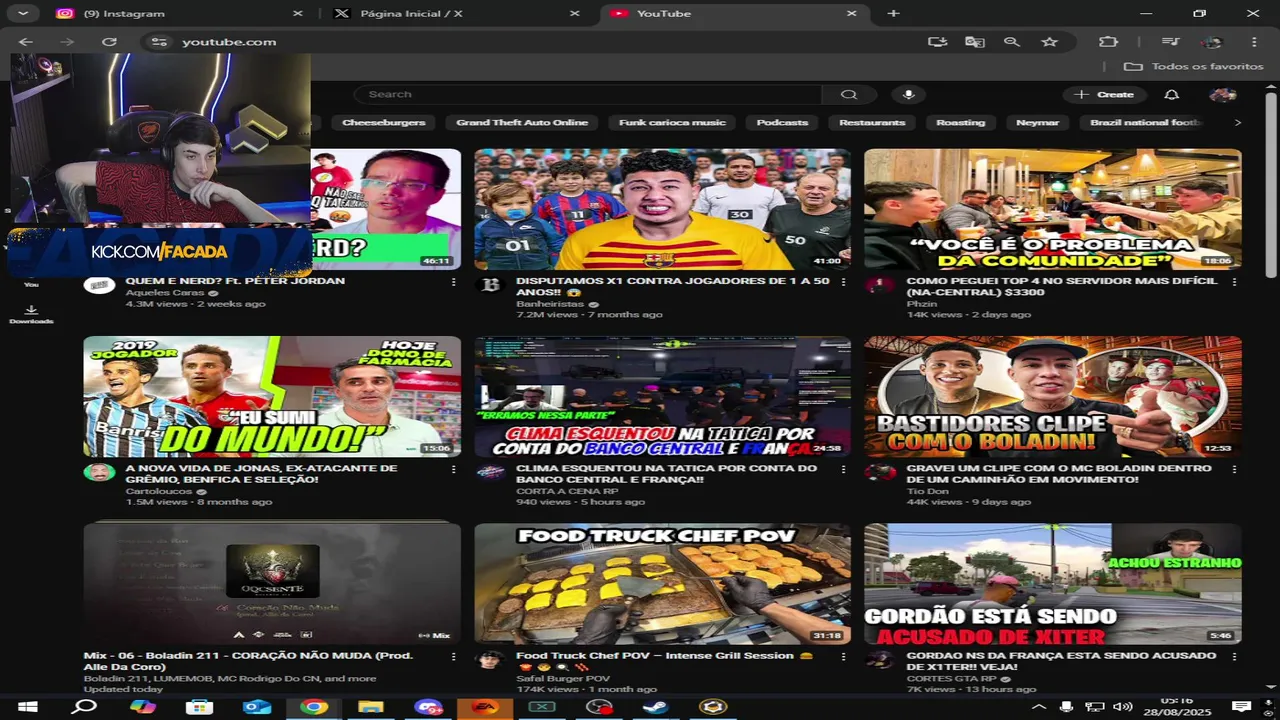Open Chrome profile avatar in toolbar
This screenshot has width=1280, height=720.
pos(1212,42)
